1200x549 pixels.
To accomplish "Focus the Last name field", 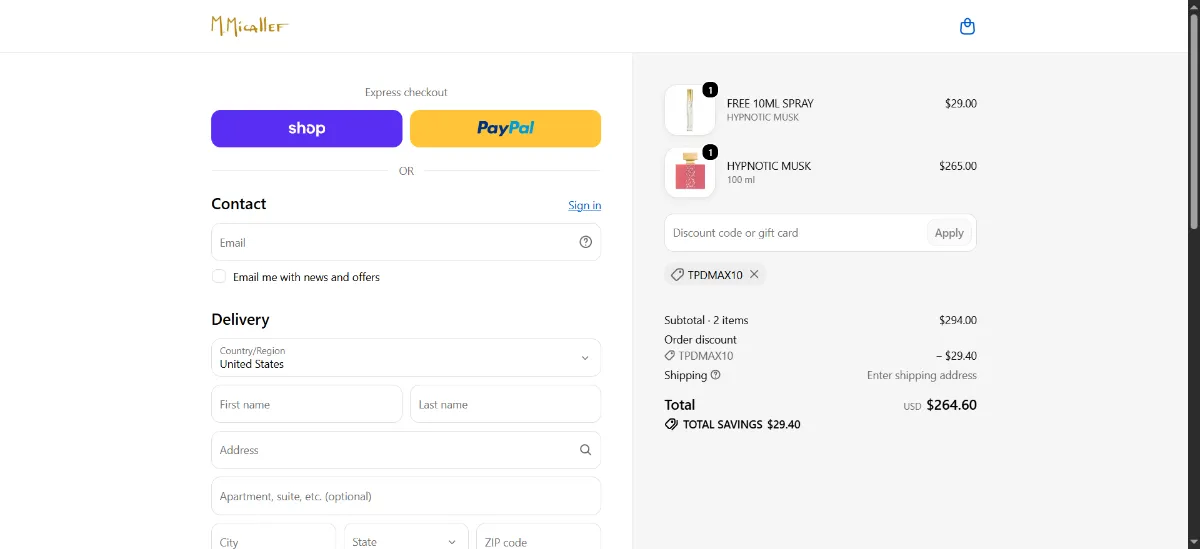I will point(506,404).
